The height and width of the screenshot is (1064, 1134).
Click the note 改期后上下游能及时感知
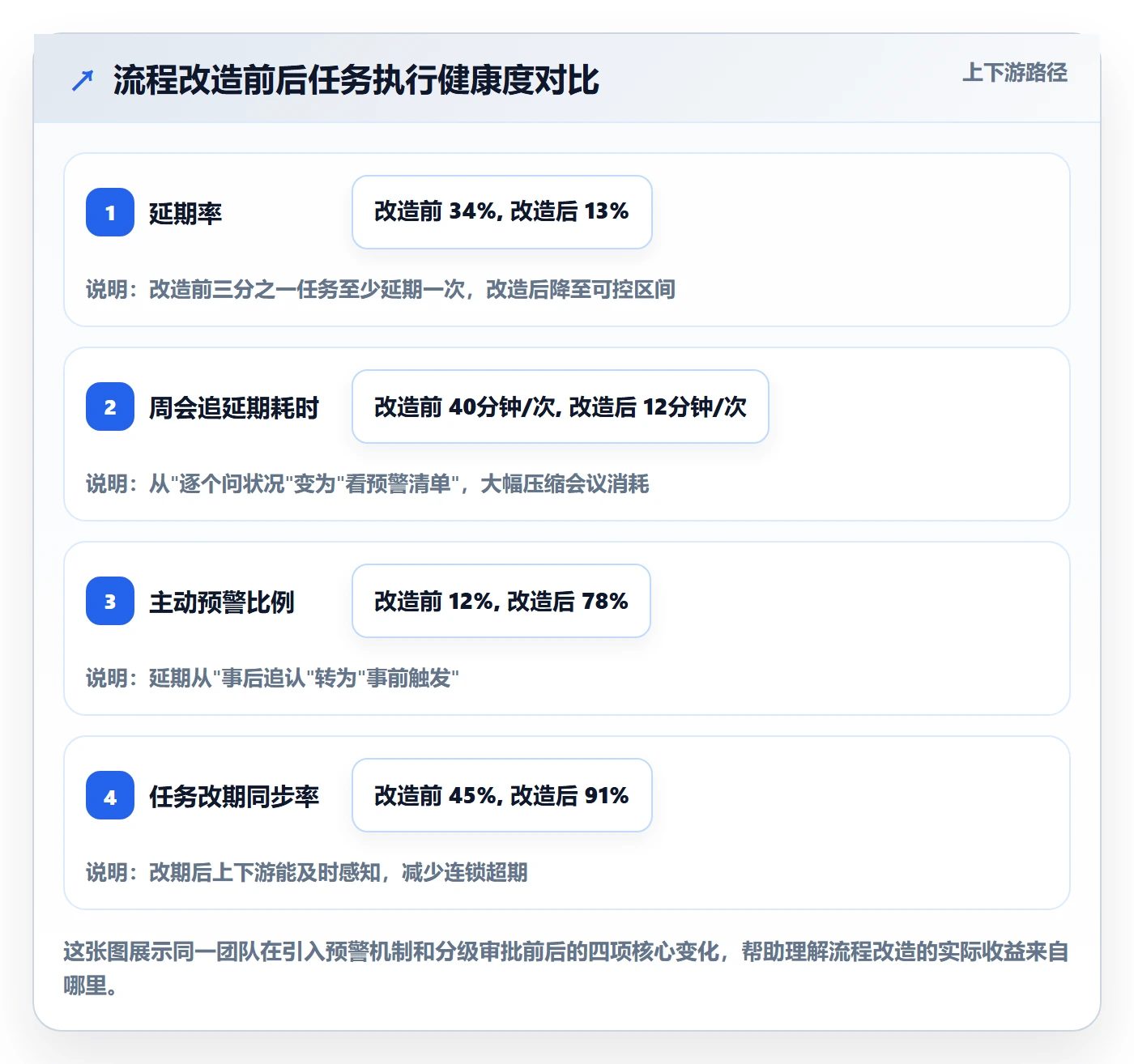tap(307, 872)
